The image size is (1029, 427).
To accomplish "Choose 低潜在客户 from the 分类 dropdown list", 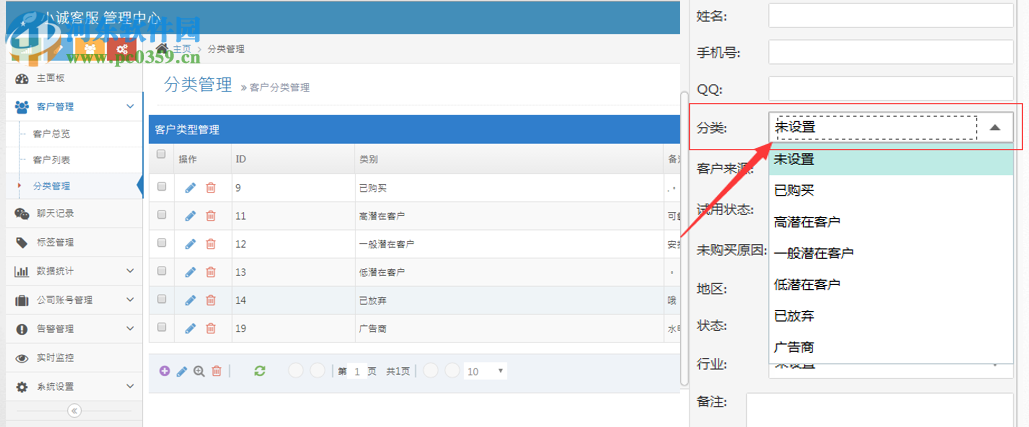I will coord(891,285).
